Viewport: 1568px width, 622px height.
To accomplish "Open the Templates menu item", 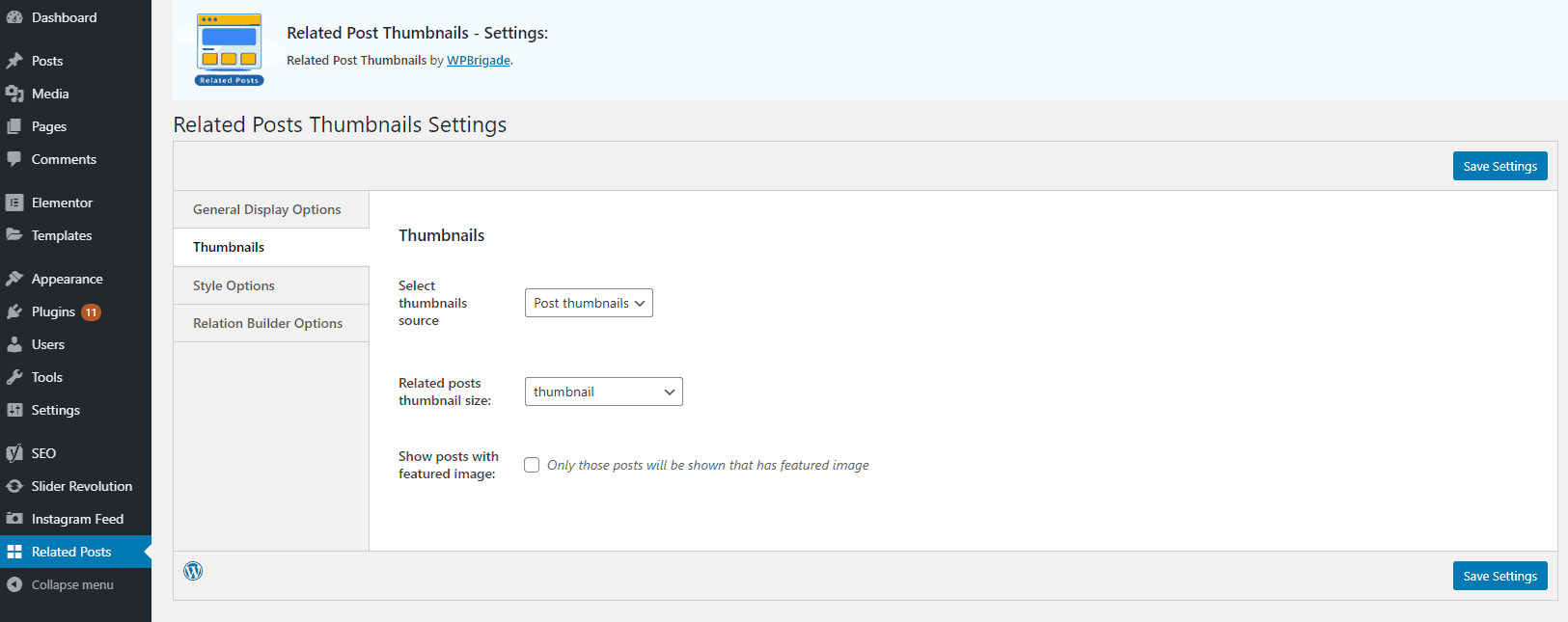I will (75, 235).
